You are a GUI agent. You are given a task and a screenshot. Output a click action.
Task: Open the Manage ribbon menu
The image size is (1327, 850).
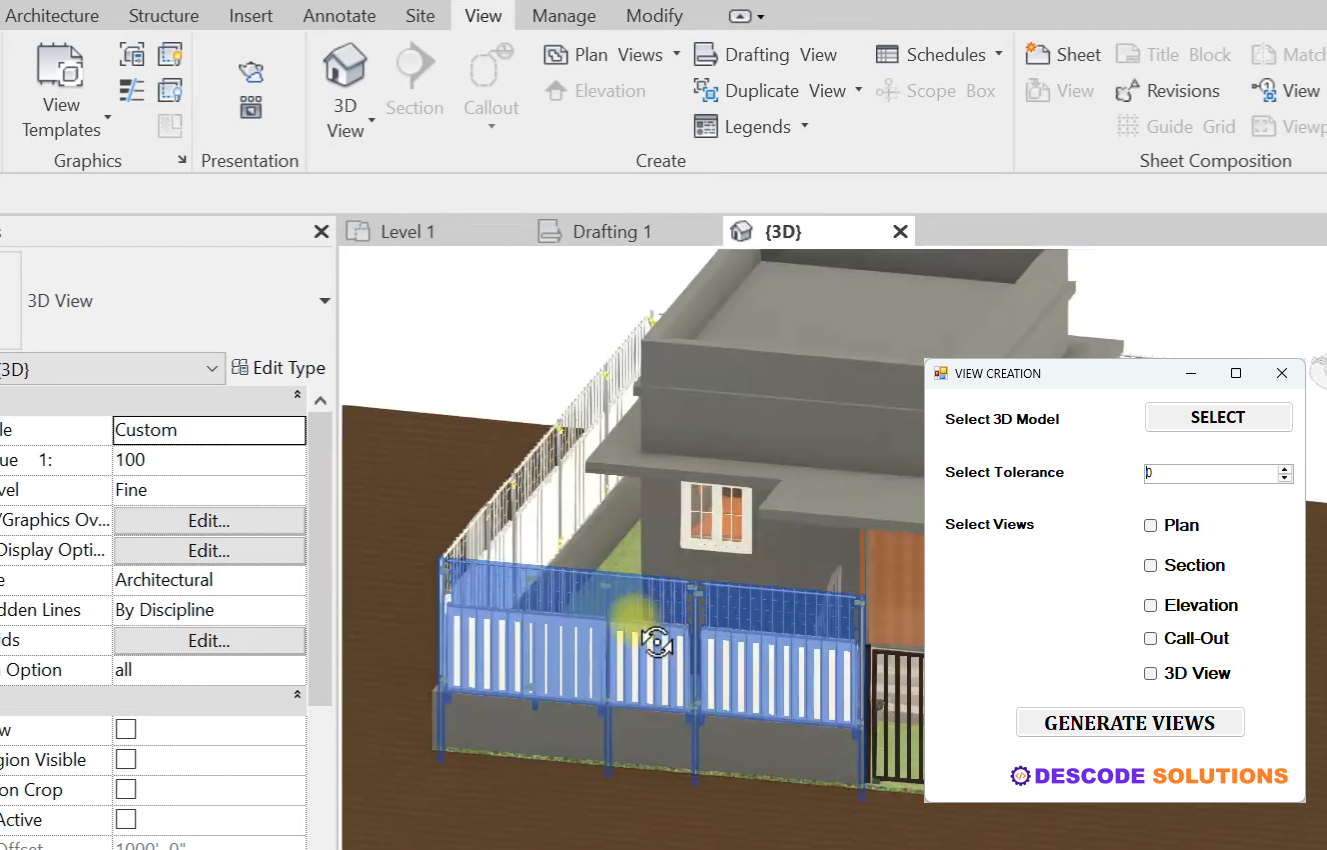tap(563, 15)
